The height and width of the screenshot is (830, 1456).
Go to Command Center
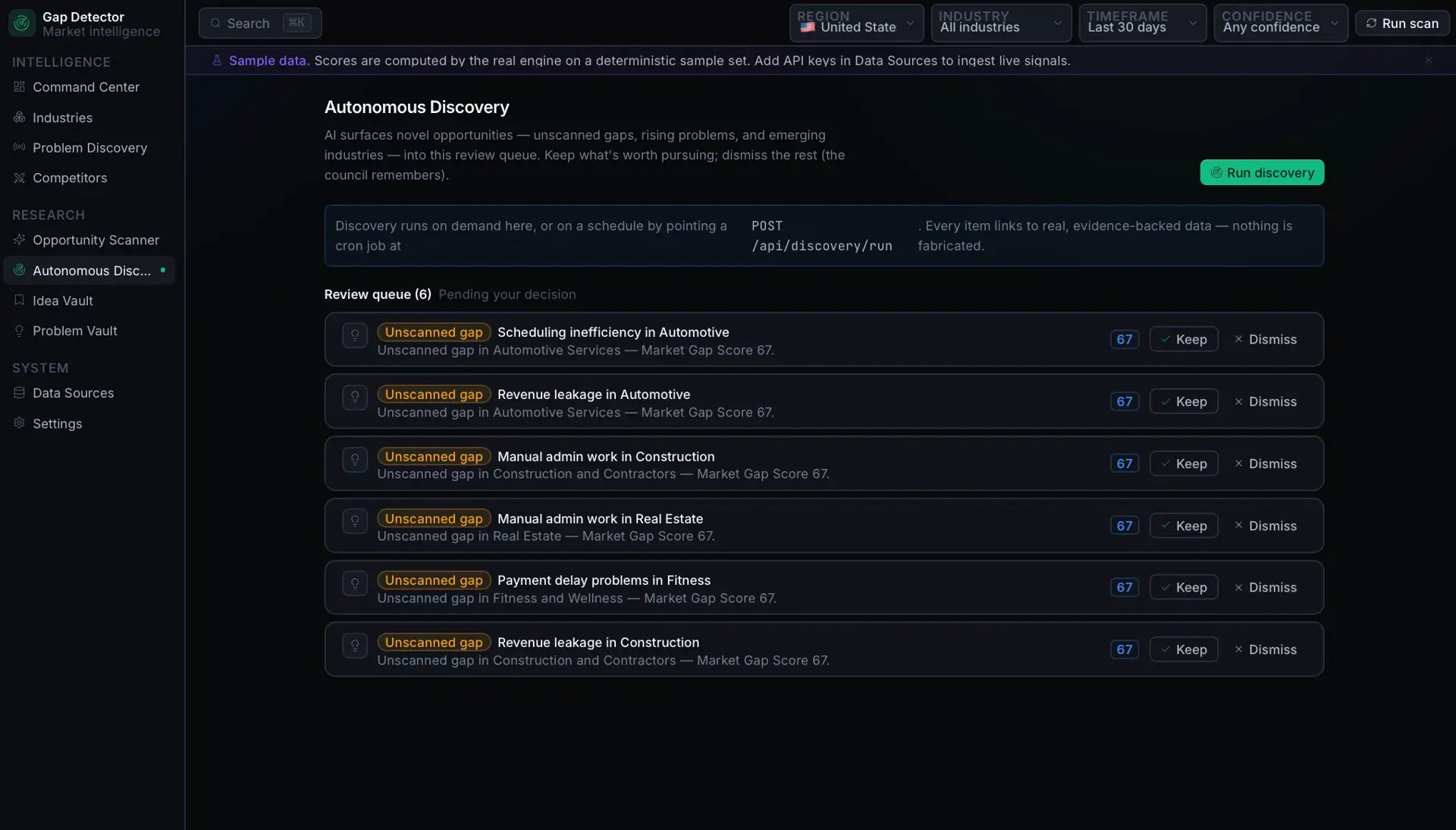(89, 87)
